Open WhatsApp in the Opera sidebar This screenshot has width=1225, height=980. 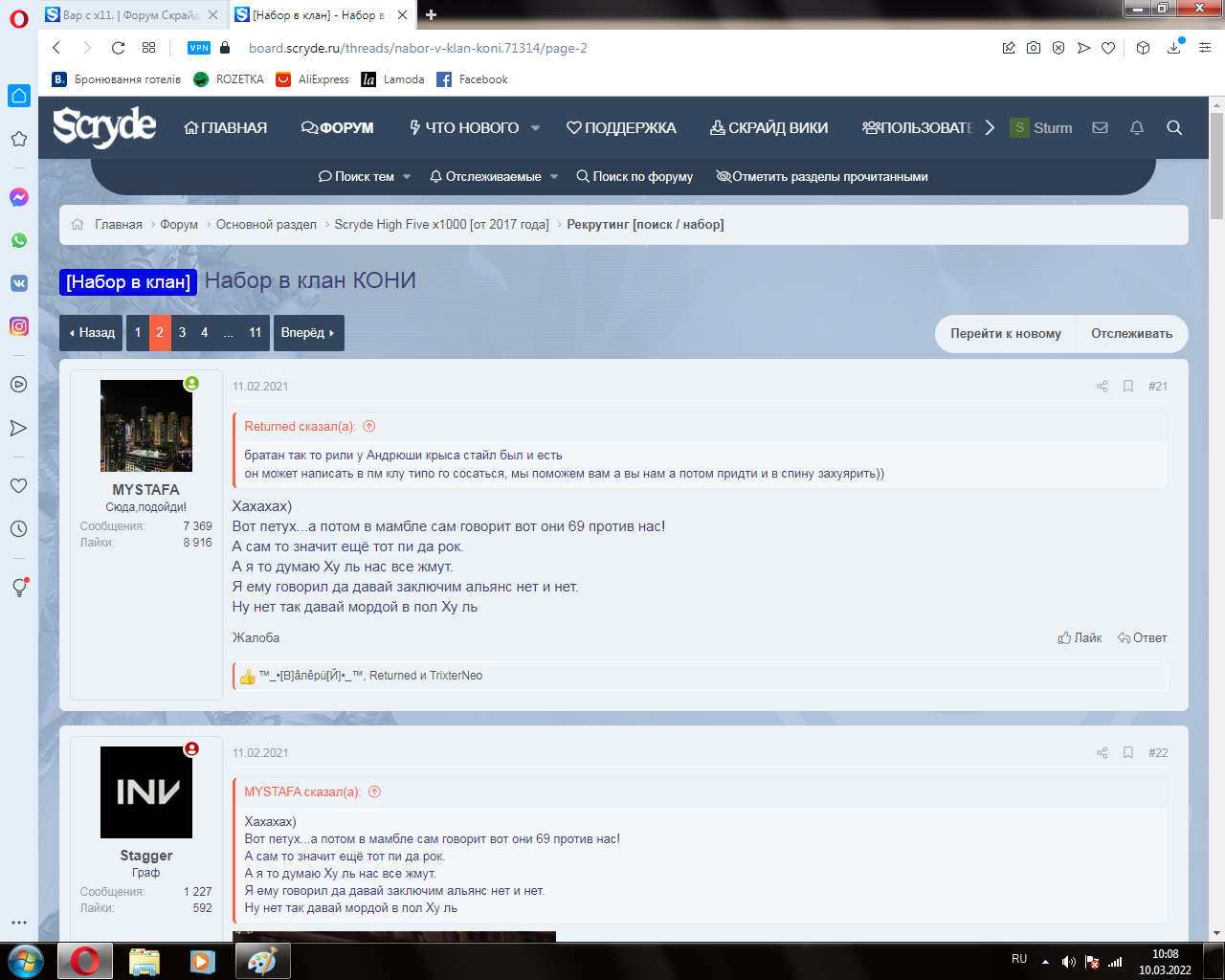(18, 240)
